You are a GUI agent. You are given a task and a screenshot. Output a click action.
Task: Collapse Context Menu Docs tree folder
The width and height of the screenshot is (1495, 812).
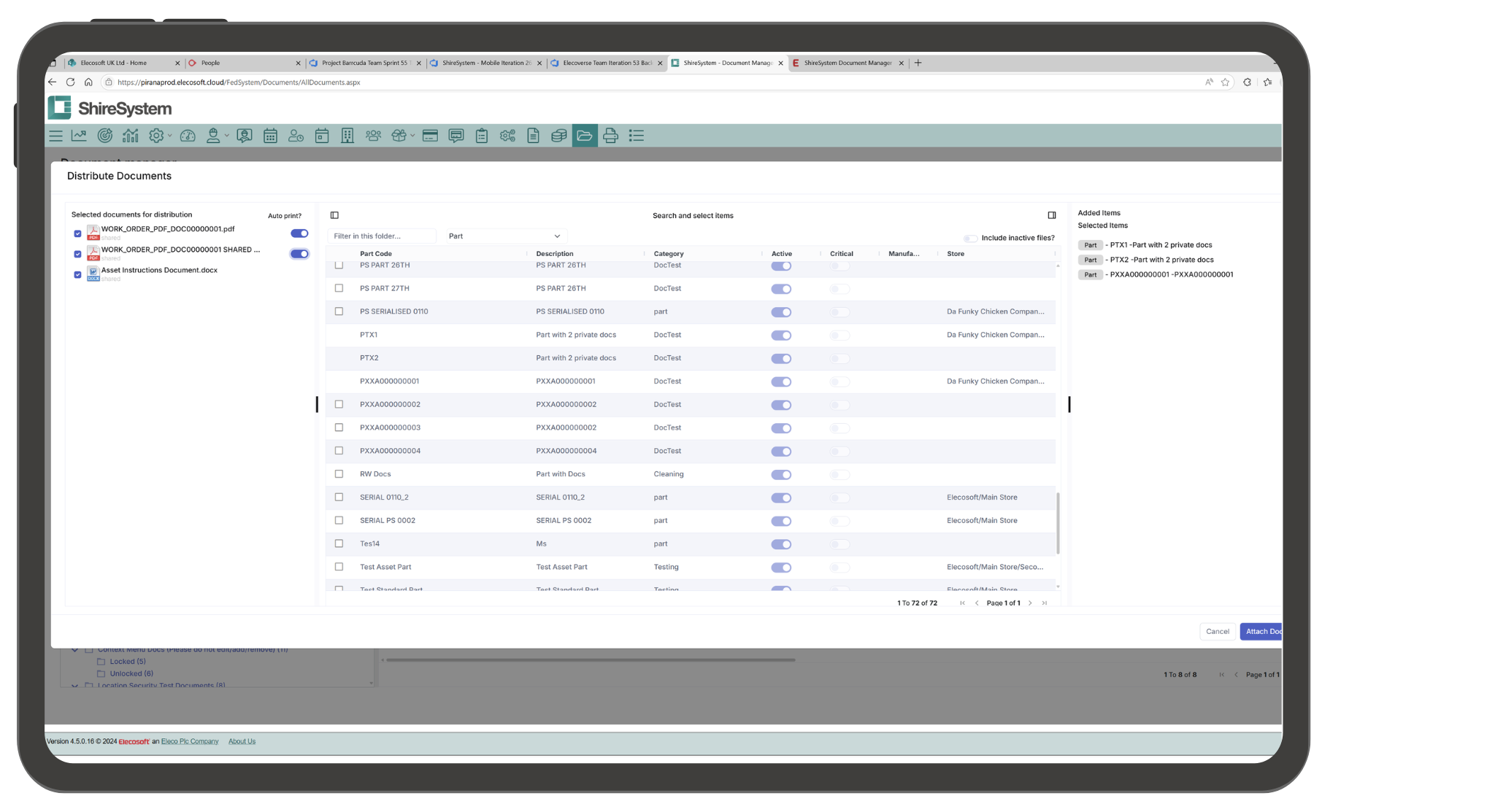point(74,649)
